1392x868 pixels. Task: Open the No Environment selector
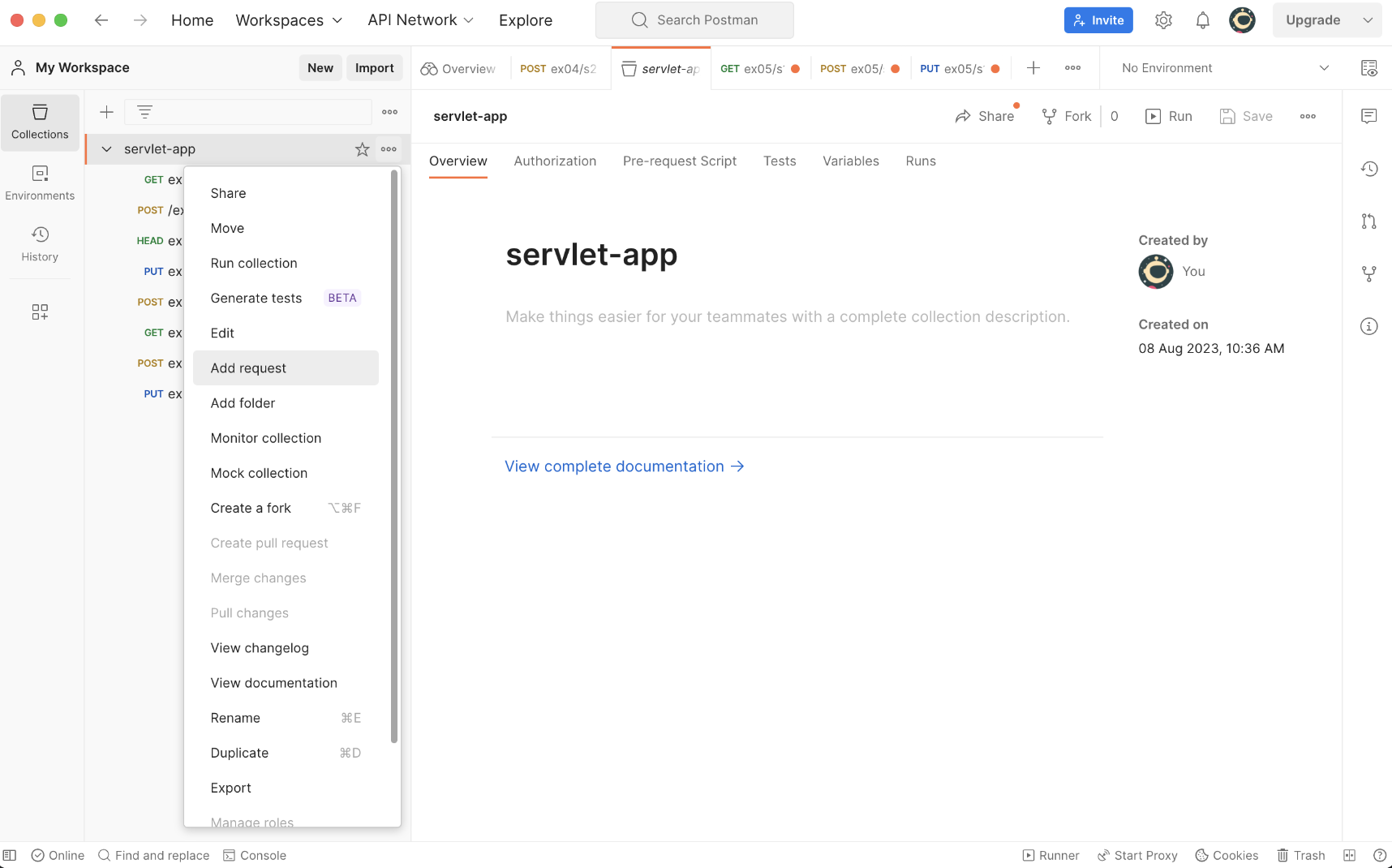click(x=1225, y=68)
